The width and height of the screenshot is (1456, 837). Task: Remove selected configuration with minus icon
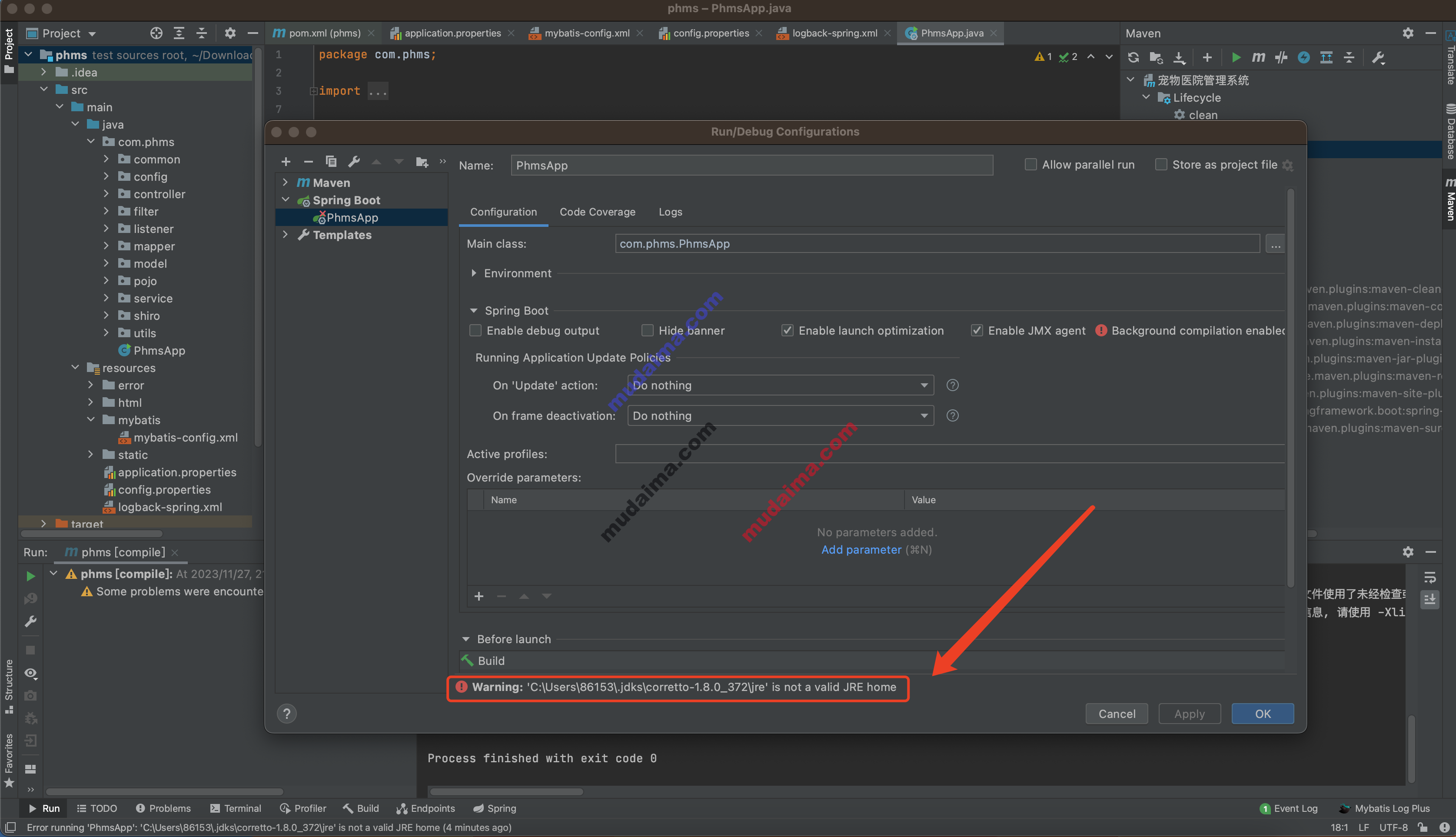point(308,162)
